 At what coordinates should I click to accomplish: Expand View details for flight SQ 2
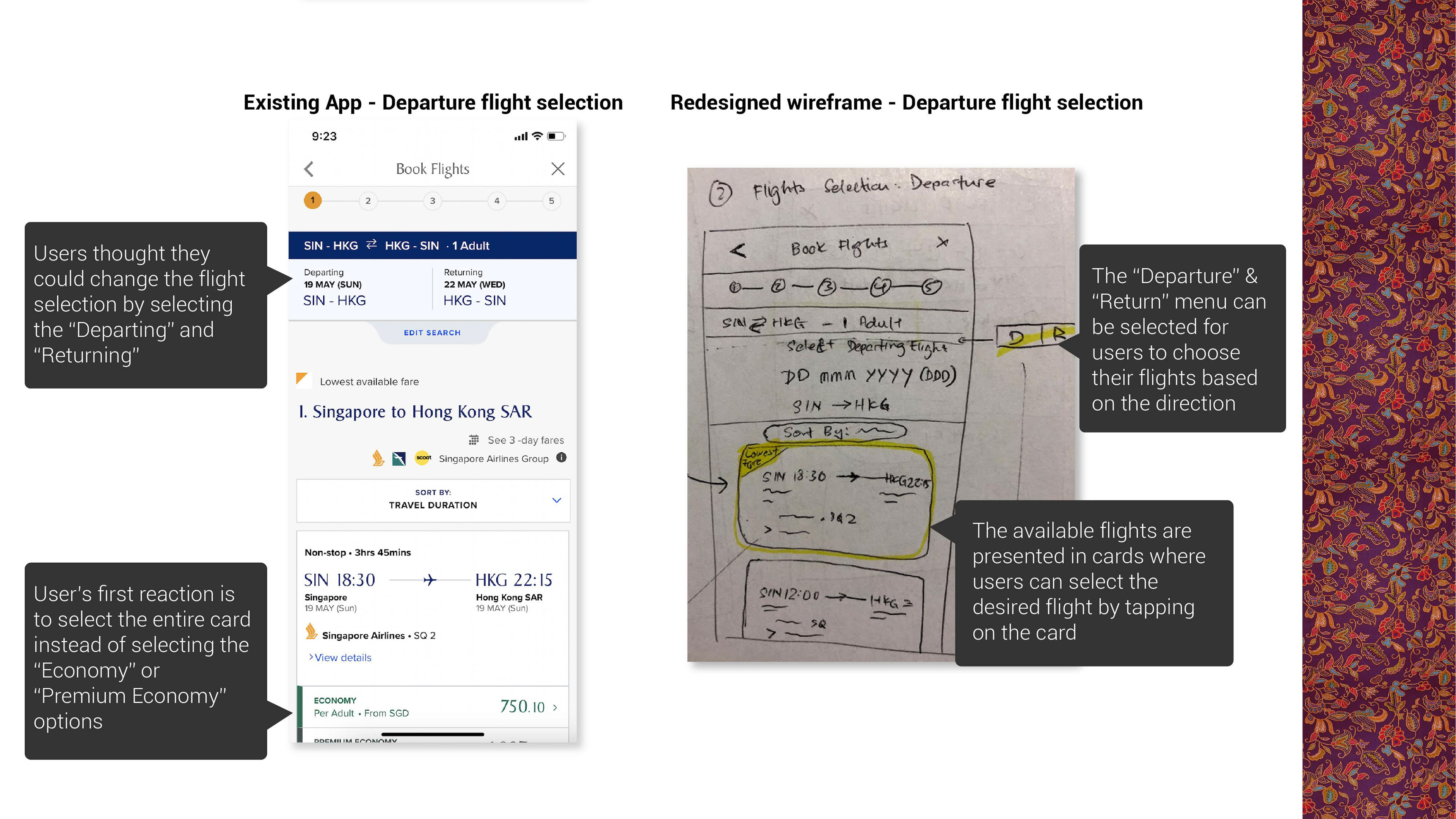(340, 657)
